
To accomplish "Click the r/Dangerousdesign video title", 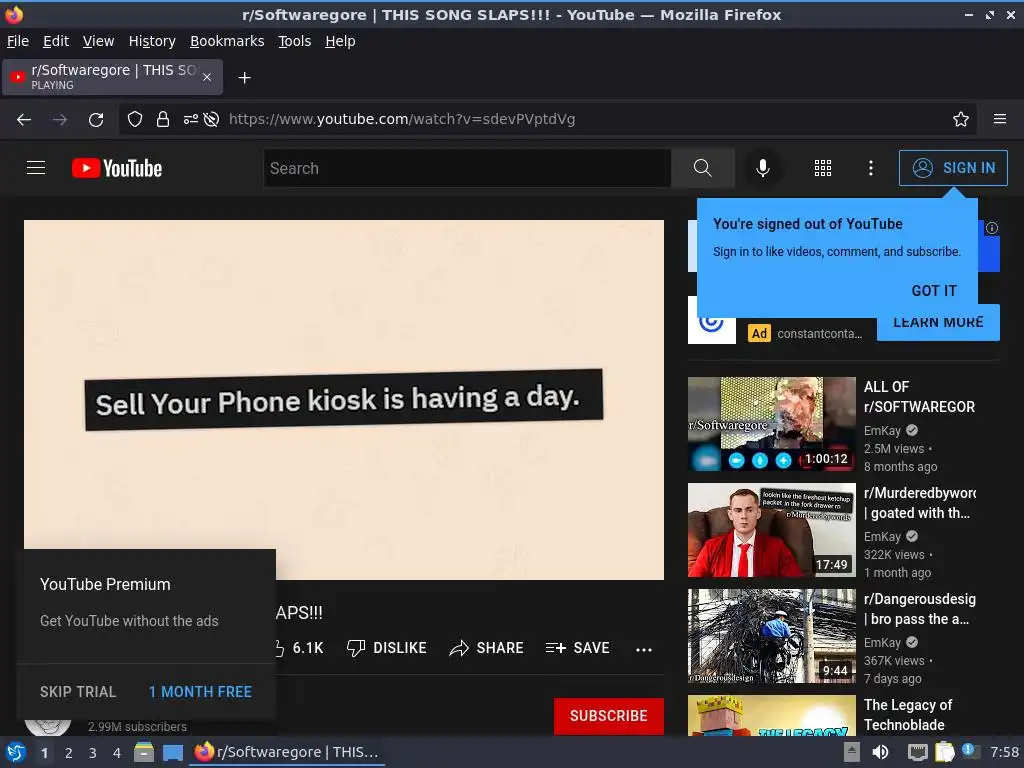I will [x=920, y=609].
